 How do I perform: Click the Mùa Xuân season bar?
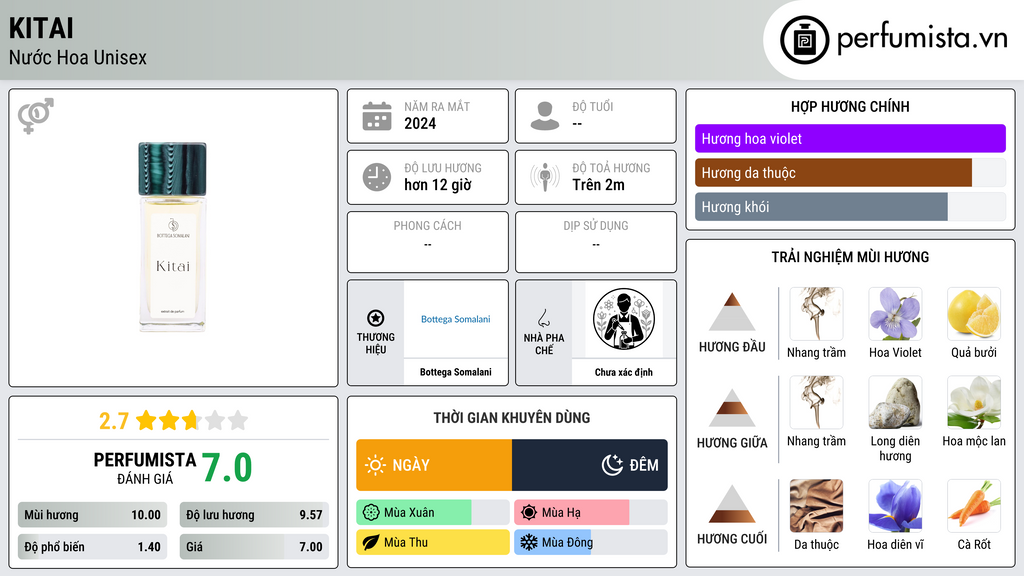tap(433, 513)
